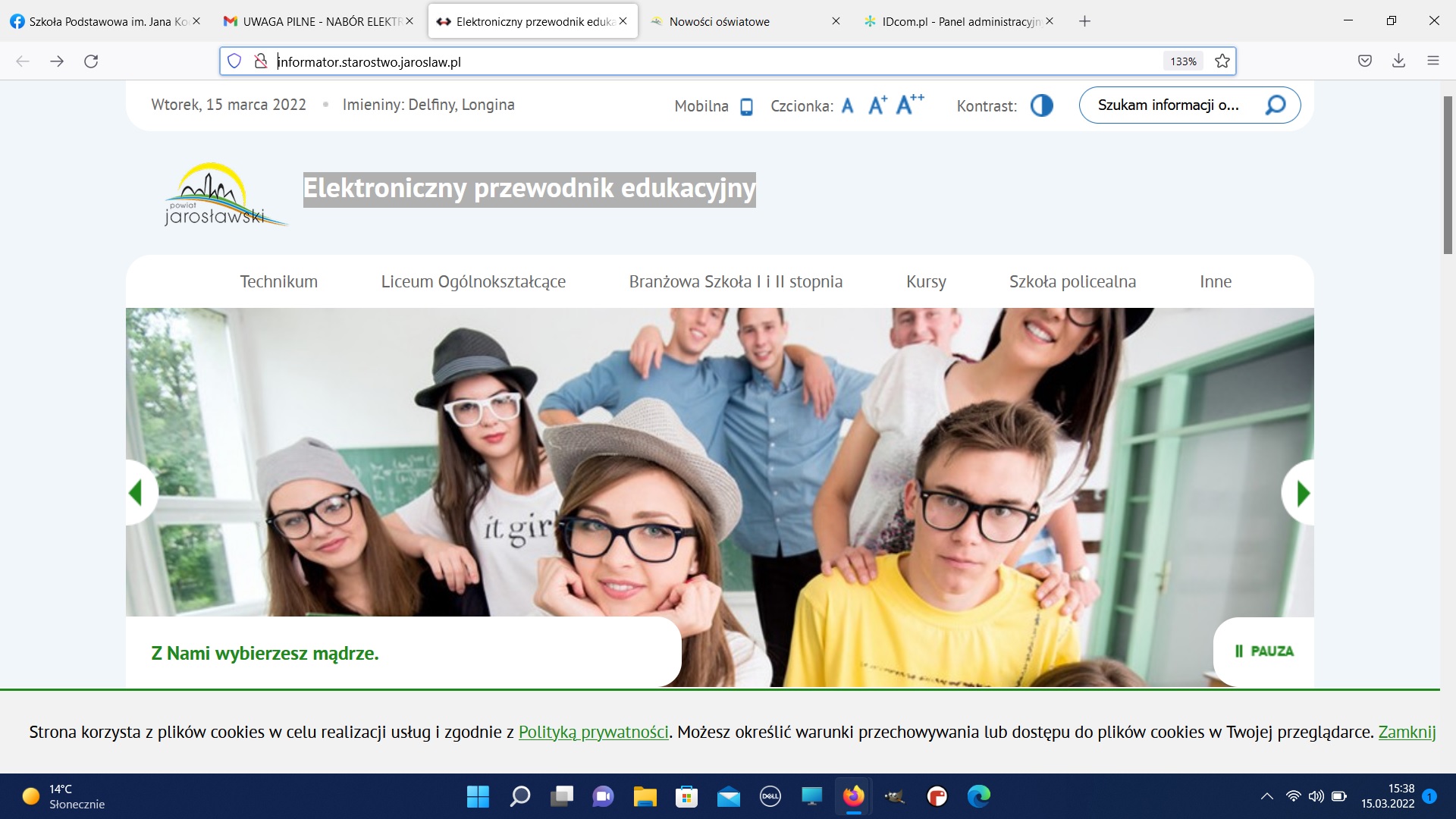
Task: Click the Szukam informacji search field
Action: click(1168, 105)
